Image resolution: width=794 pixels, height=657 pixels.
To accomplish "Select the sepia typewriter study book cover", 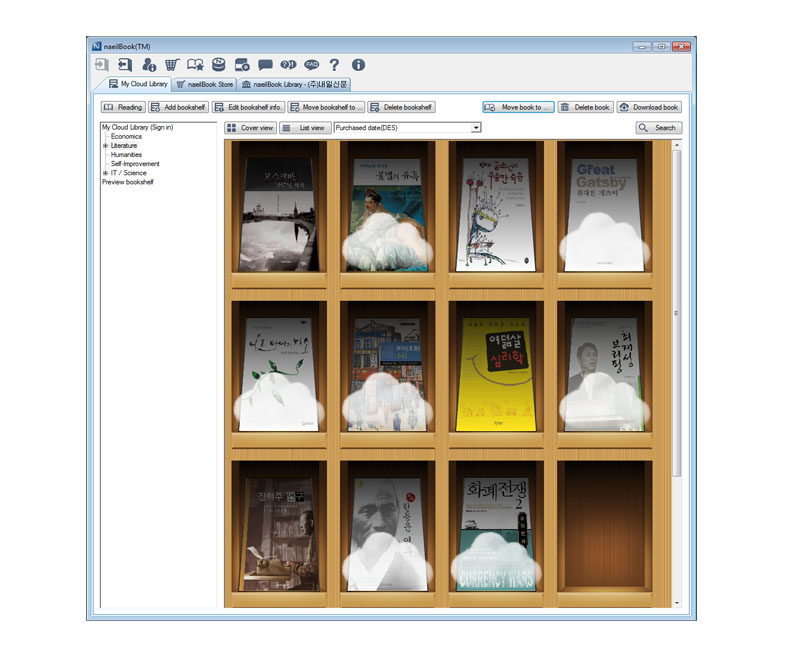I will pyautogui.click(x=279, y=534).
